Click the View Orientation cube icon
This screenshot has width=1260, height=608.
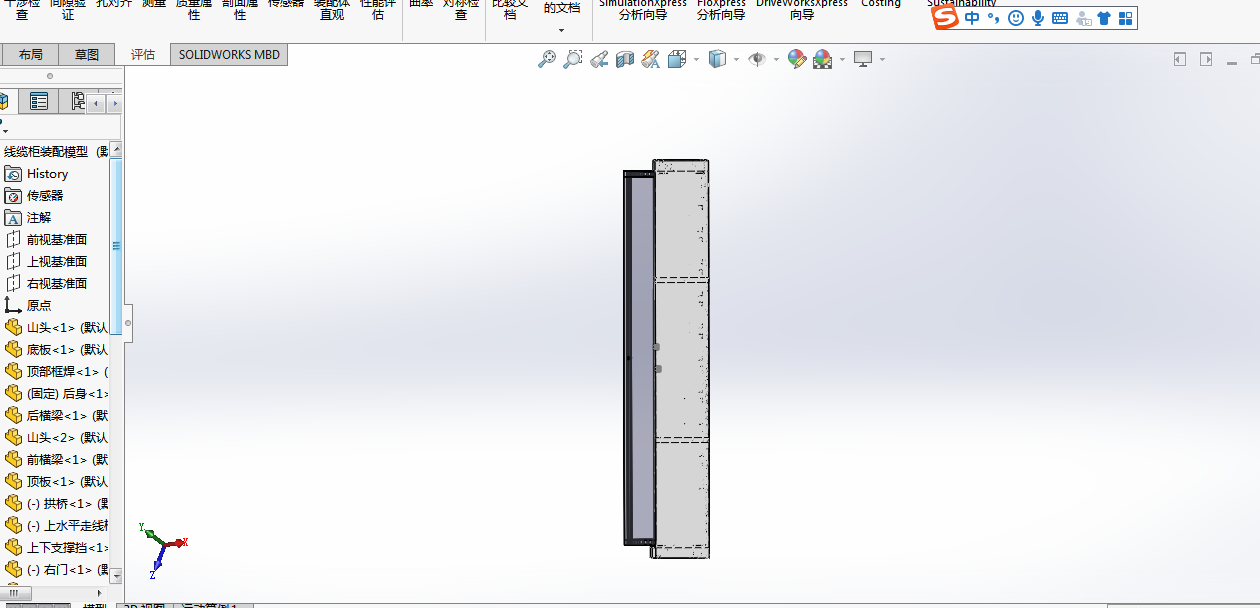[677, 60]
